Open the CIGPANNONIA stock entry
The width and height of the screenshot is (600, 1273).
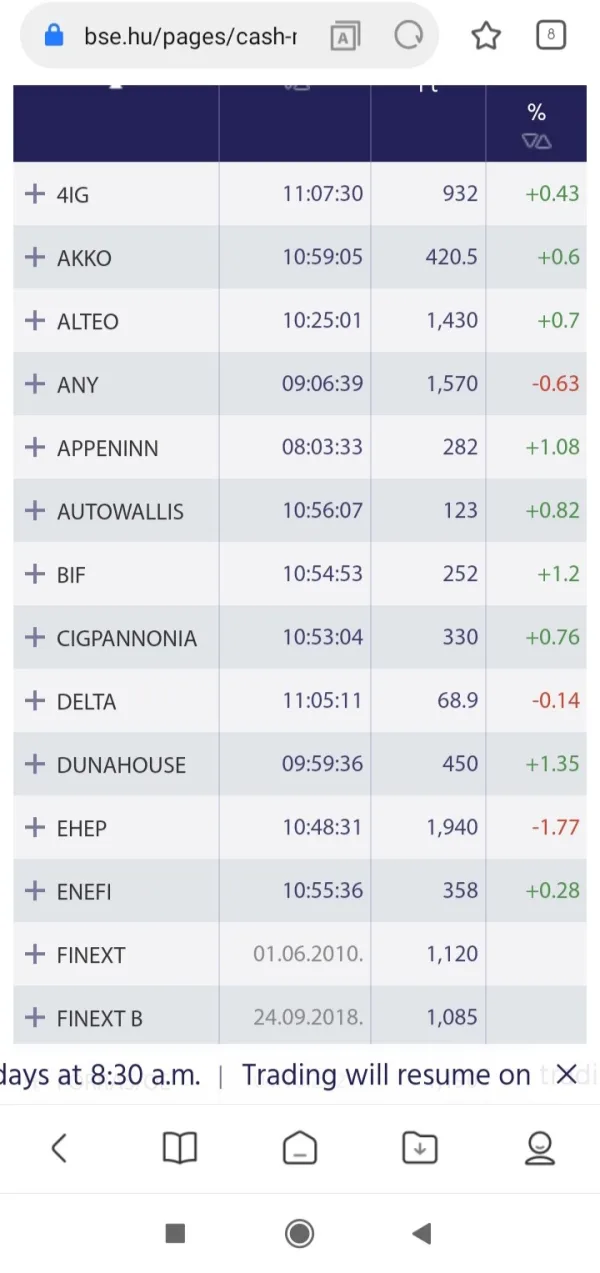[x=126, y=639]
